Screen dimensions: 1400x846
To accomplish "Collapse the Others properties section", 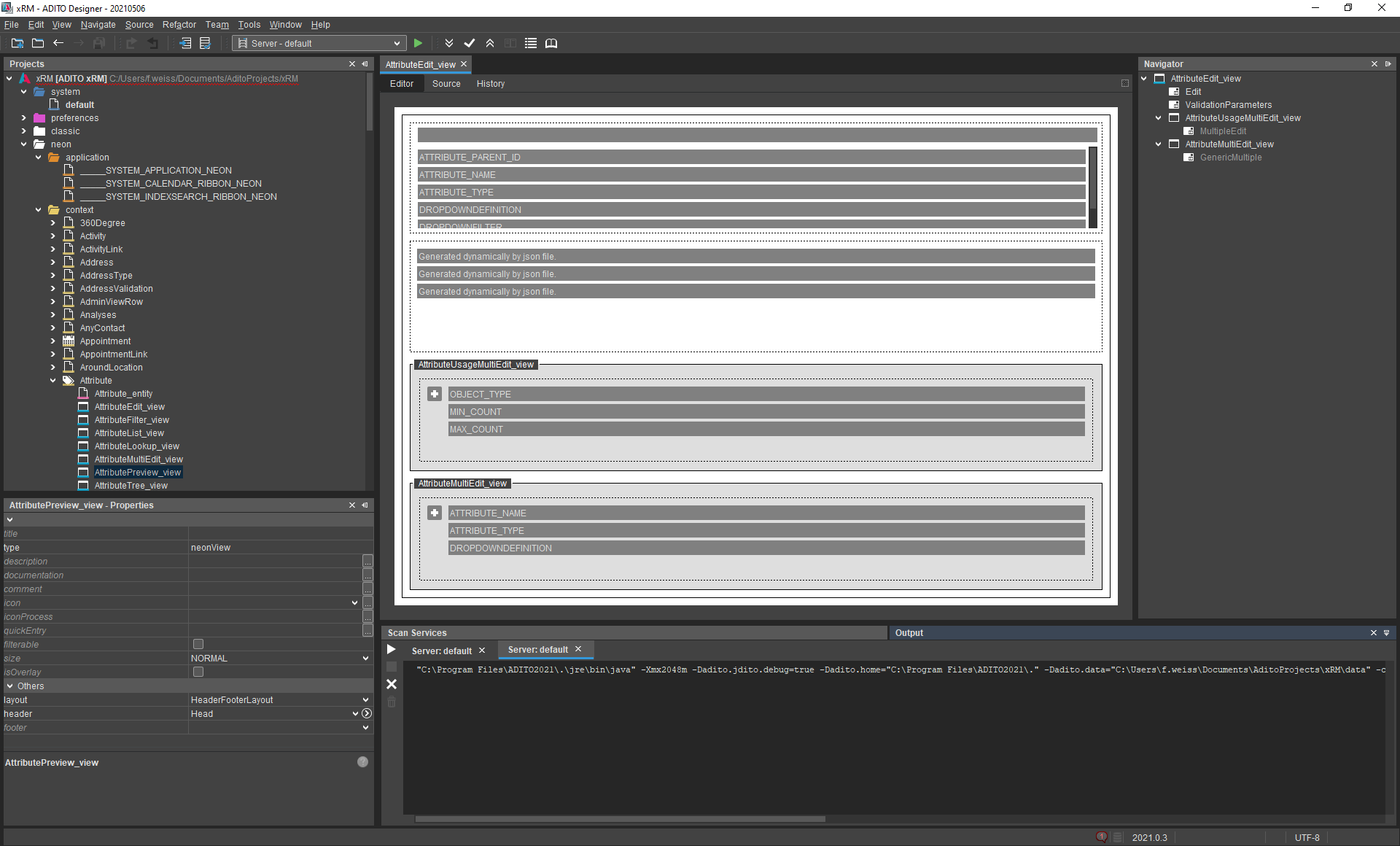I will (x=10, y=686).
